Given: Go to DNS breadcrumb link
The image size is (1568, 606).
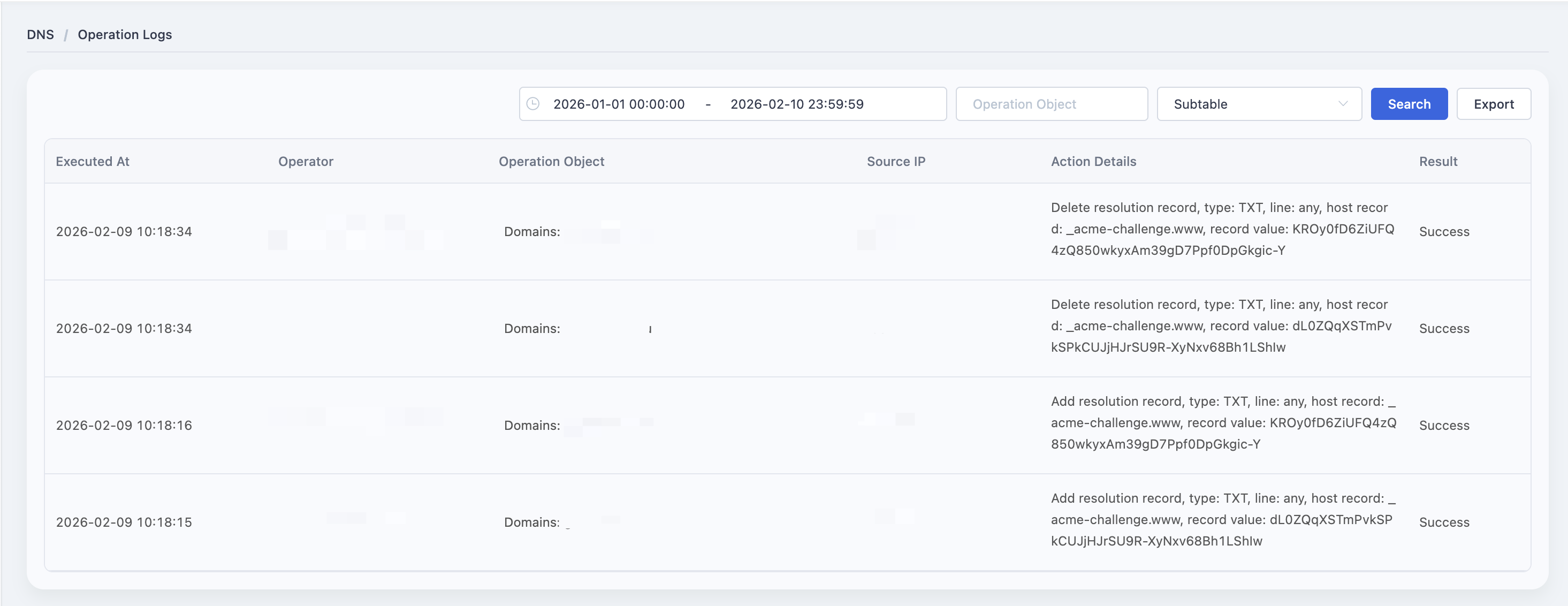Looking at the screenshot, I should [x=40, y=35].
